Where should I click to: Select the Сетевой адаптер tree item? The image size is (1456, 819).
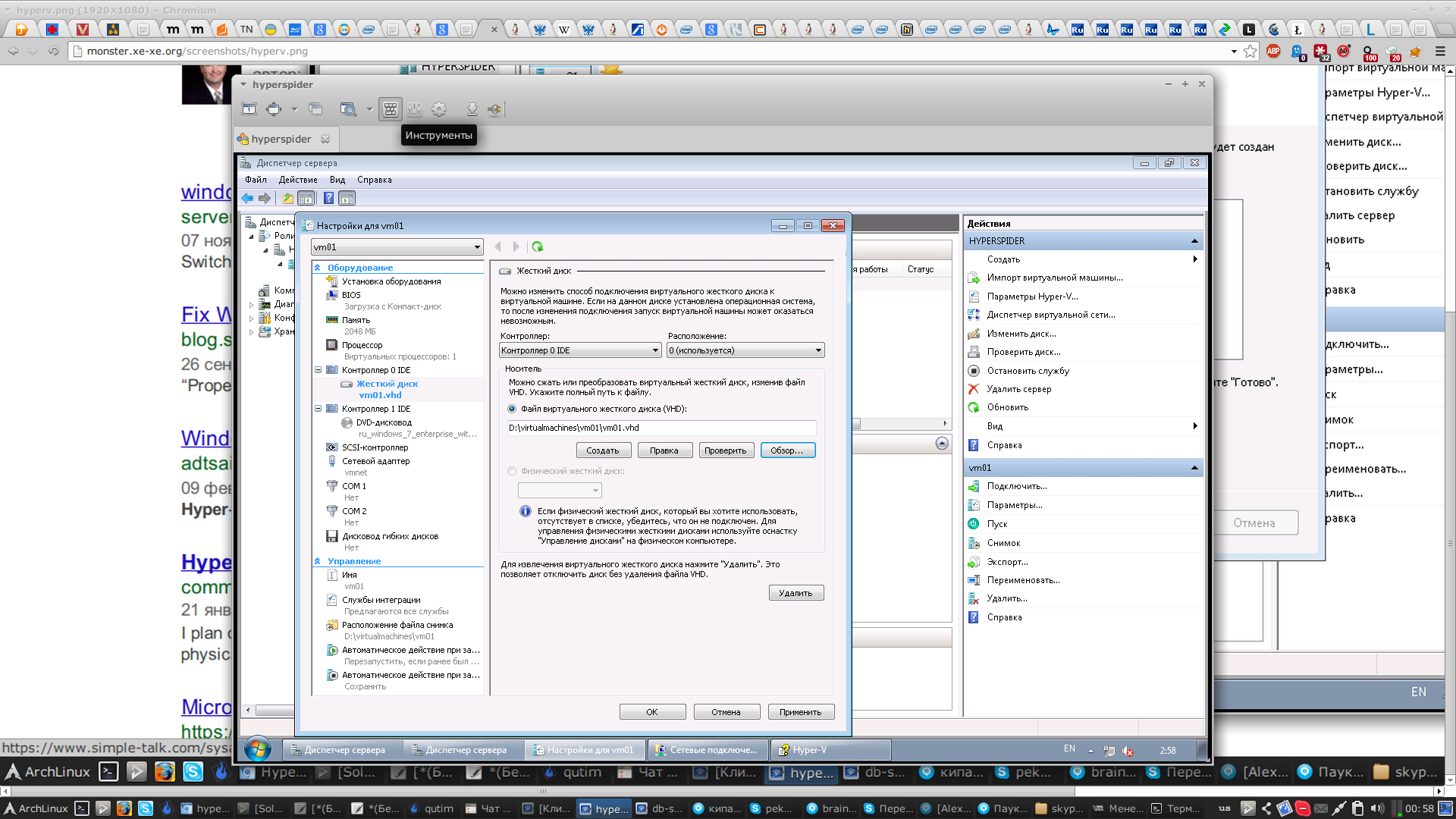click(x=375, y=461)
